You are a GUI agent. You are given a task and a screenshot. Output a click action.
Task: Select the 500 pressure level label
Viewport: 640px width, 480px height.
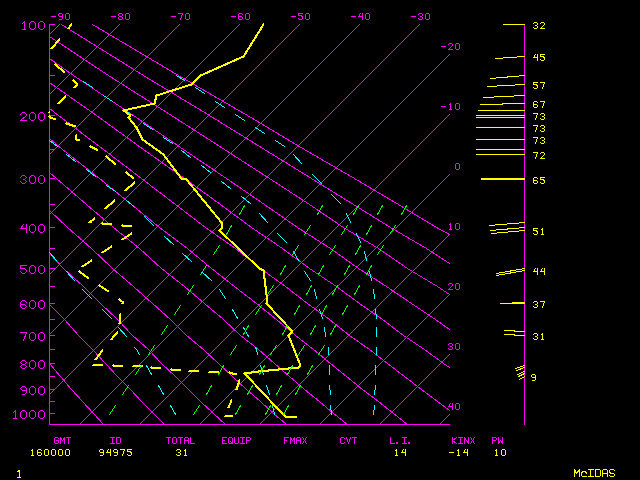pyautogui.click(x=33, y=269)
